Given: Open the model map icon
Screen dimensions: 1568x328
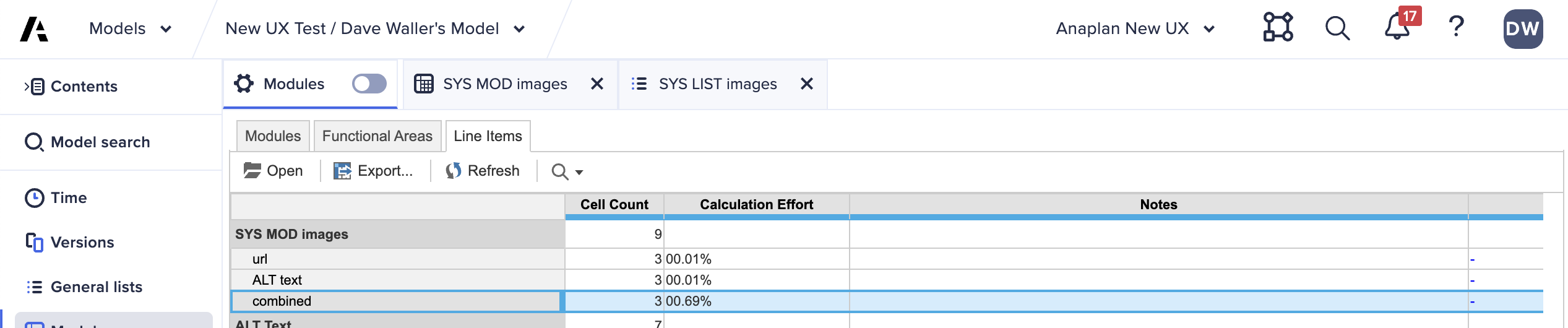Looking at the screenshot, I should point(1278,28).
